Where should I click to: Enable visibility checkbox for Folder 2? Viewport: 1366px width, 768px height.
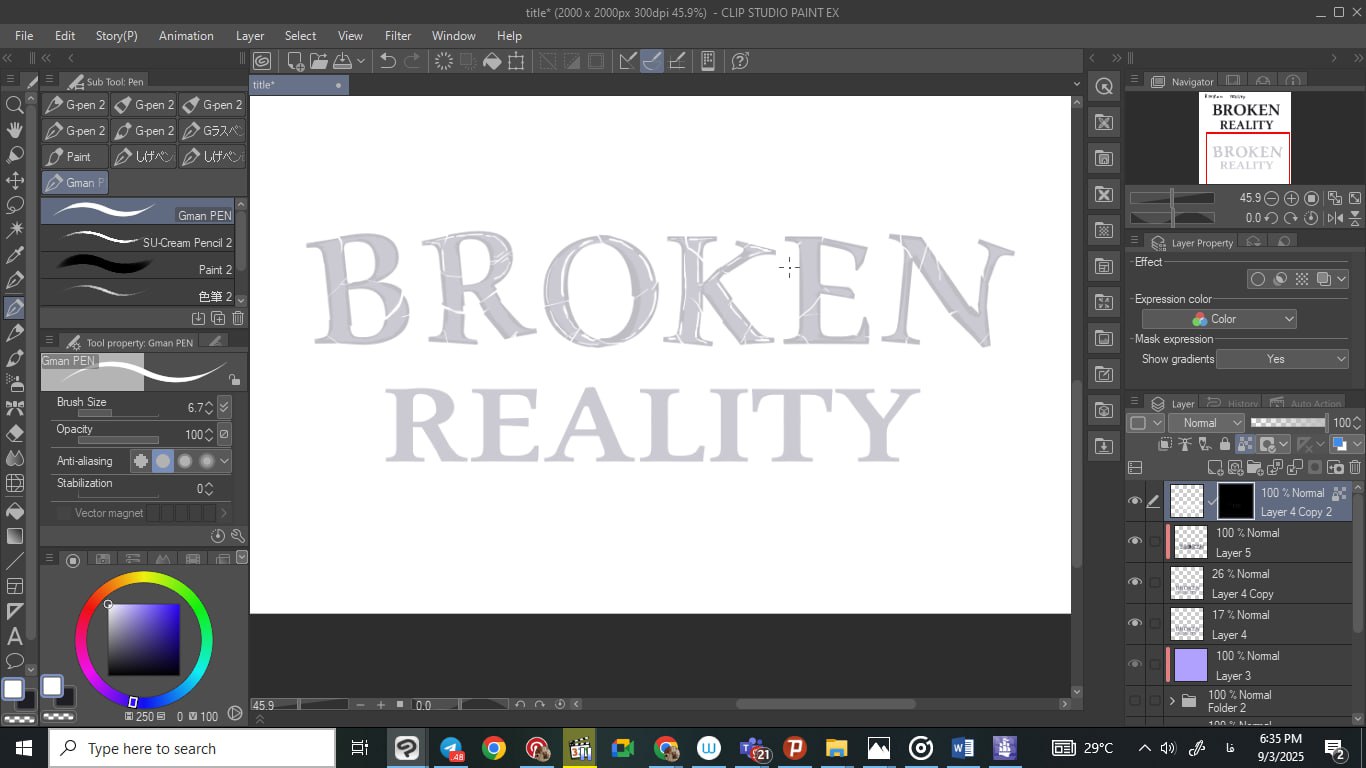(x=1134, y=701)
